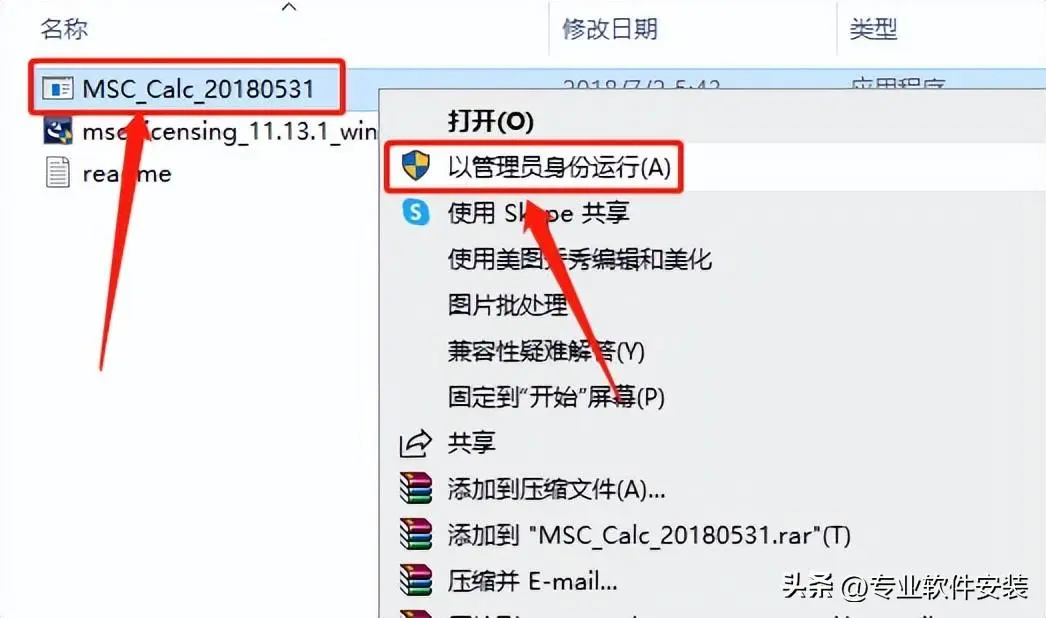This screenshot has height=618, width=1046.
Task: Click the WinRAR icon beside 添加到 MSC_Calc_20180531.rar
Action: tap(416, 535)
